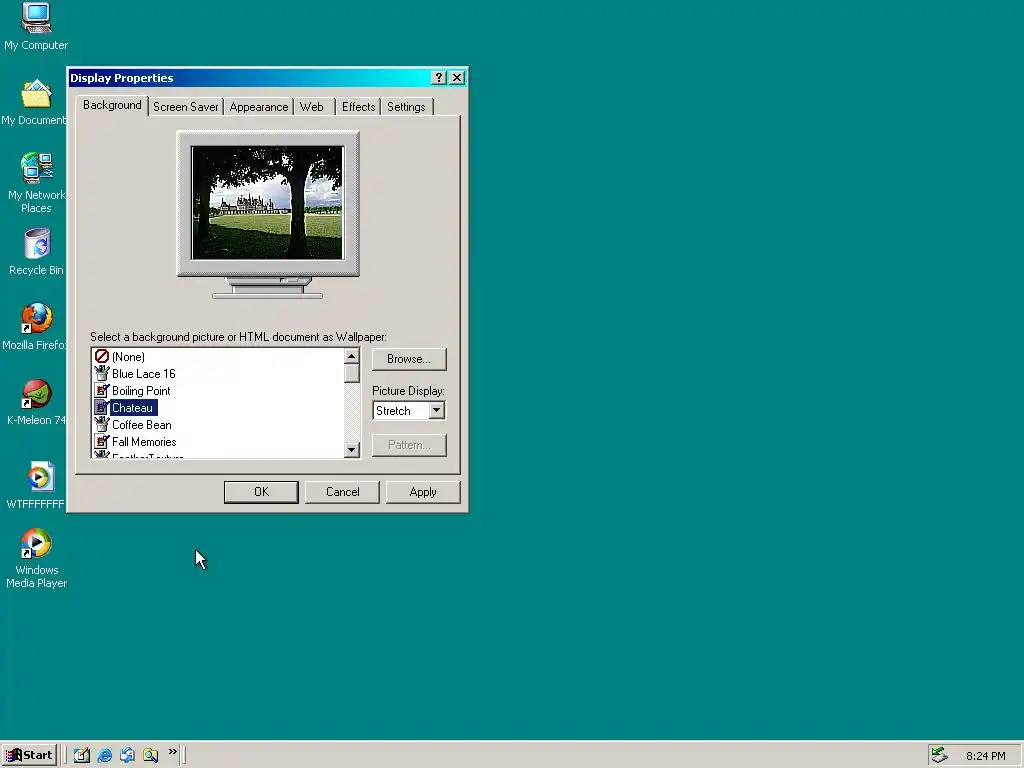Viewport: 1024px width, 768px height.
Task: Click the taskbar clock 8:24 PM
Action: 985,756
